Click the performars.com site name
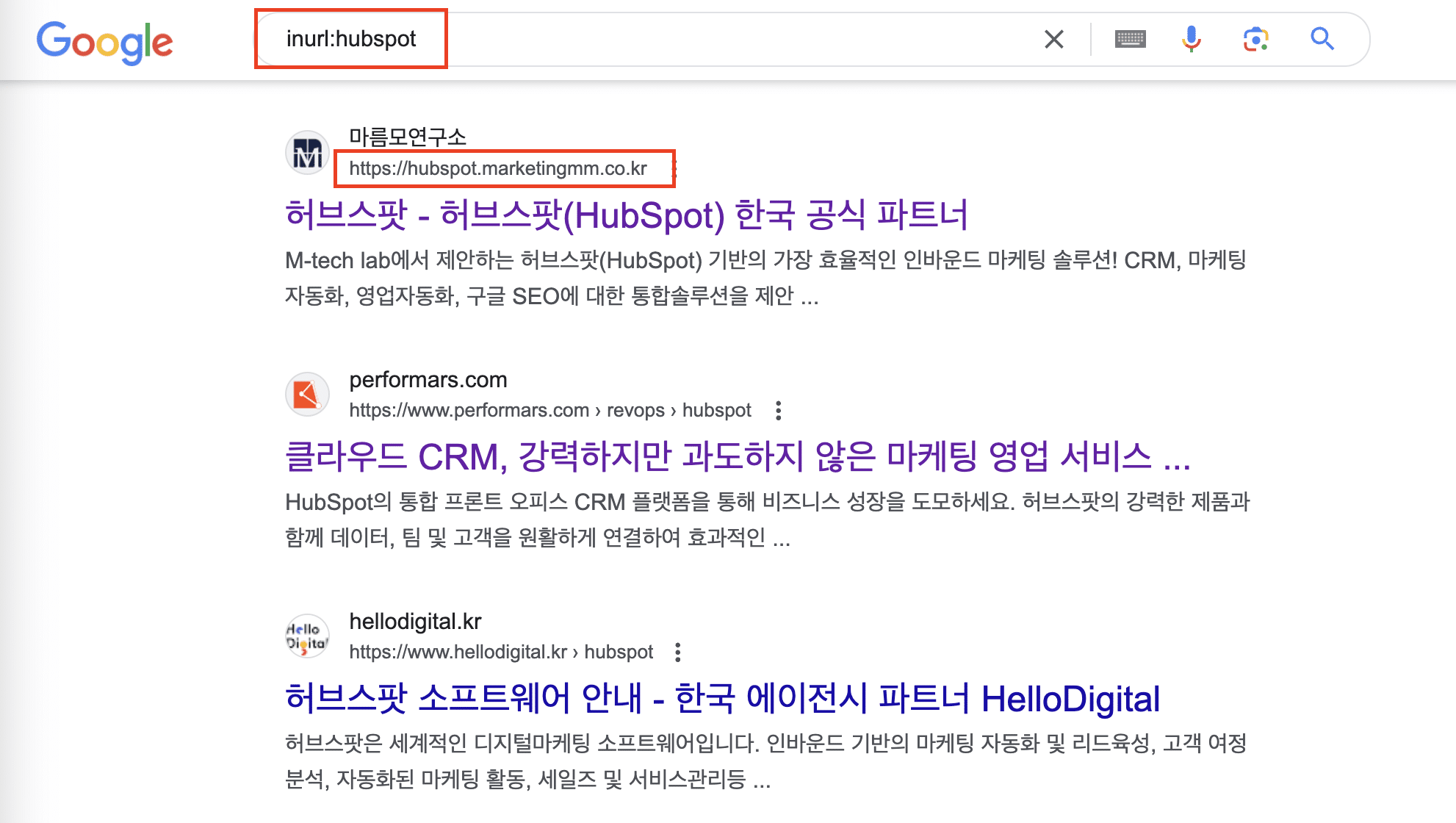Viewport: 1456px width, 823px height. click(x=428, y=380)
